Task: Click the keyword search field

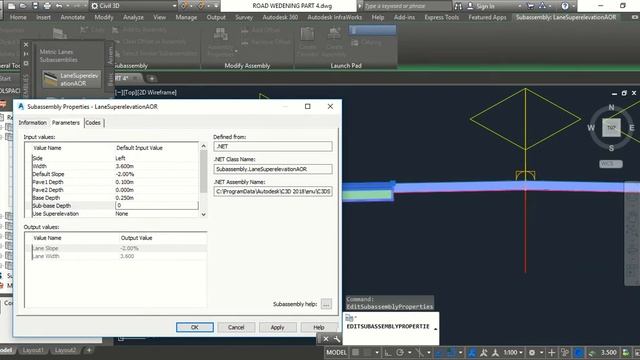Action: point(406,6)
